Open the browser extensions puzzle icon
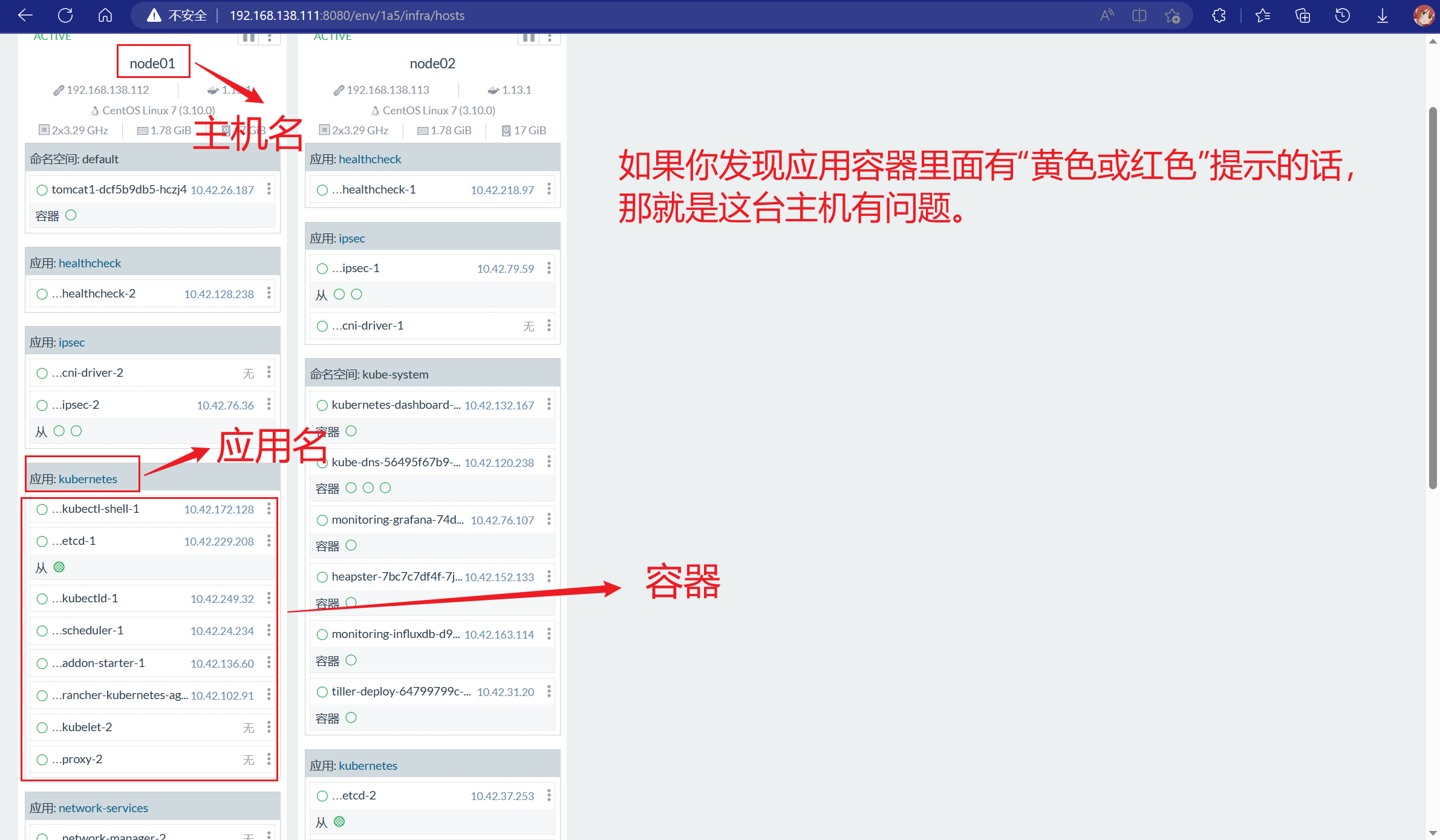 1219,15
